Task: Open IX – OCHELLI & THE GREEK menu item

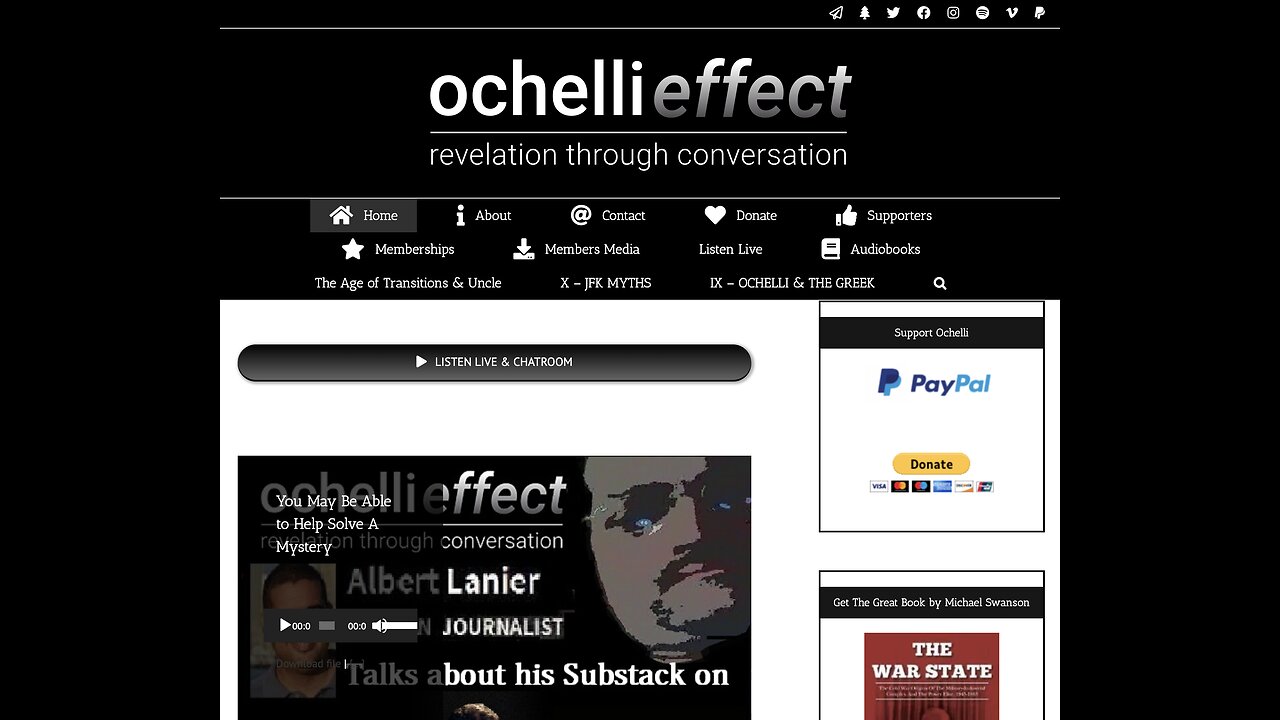Action: tap(792, 283)
